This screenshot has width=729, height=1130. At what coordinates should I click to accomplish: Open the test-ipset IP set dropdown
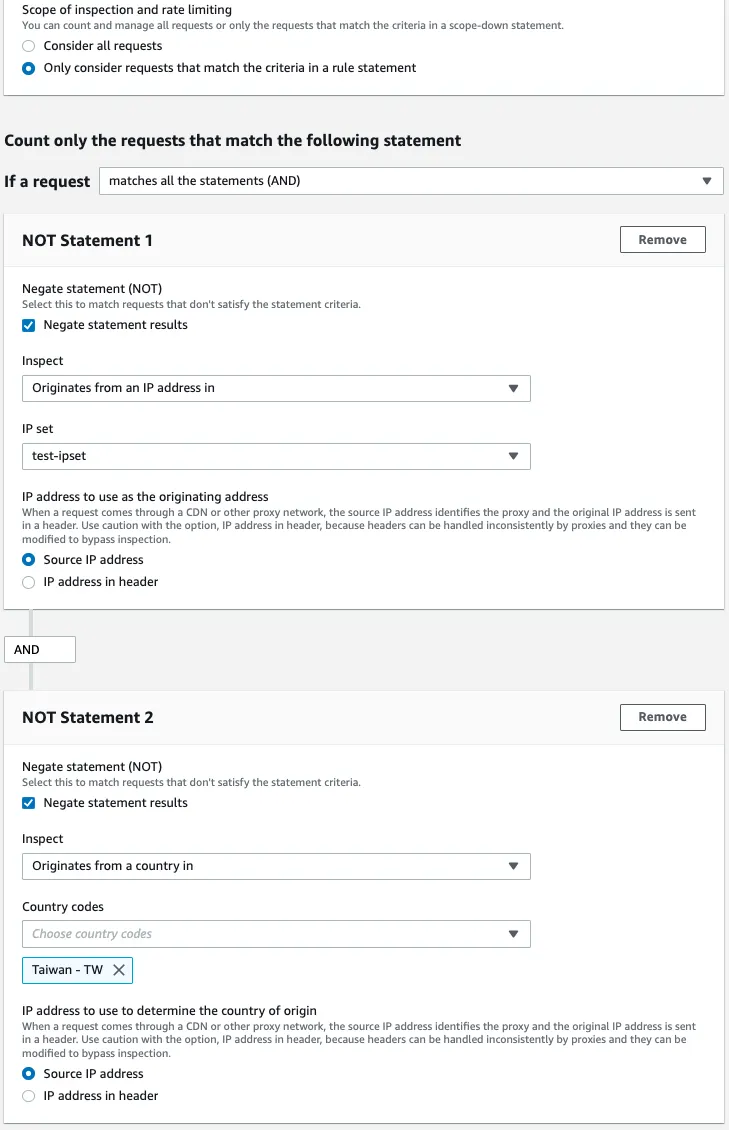click(x=276, y=456)
